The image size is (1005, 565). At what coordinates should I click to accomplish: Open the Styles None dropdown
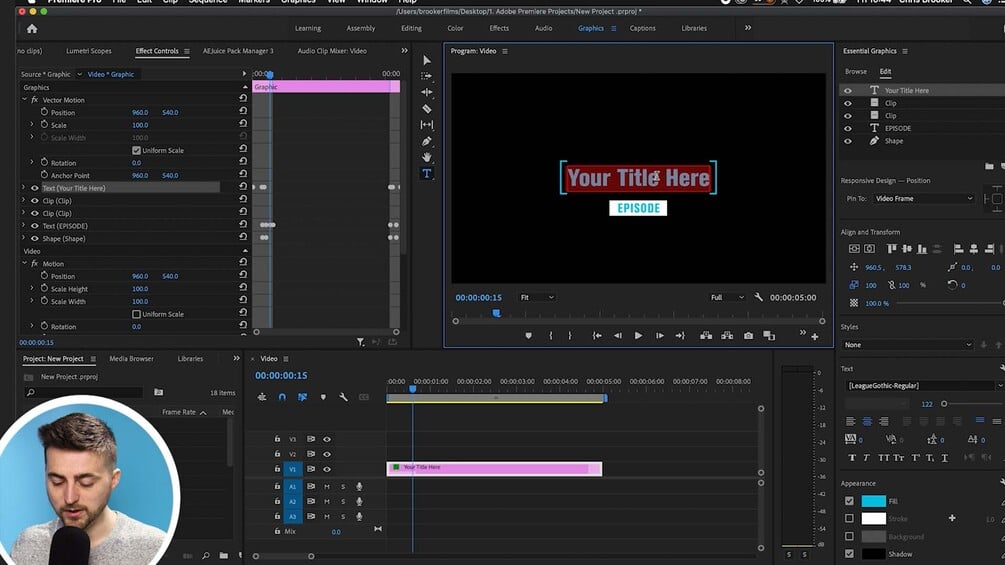point(907,345)
